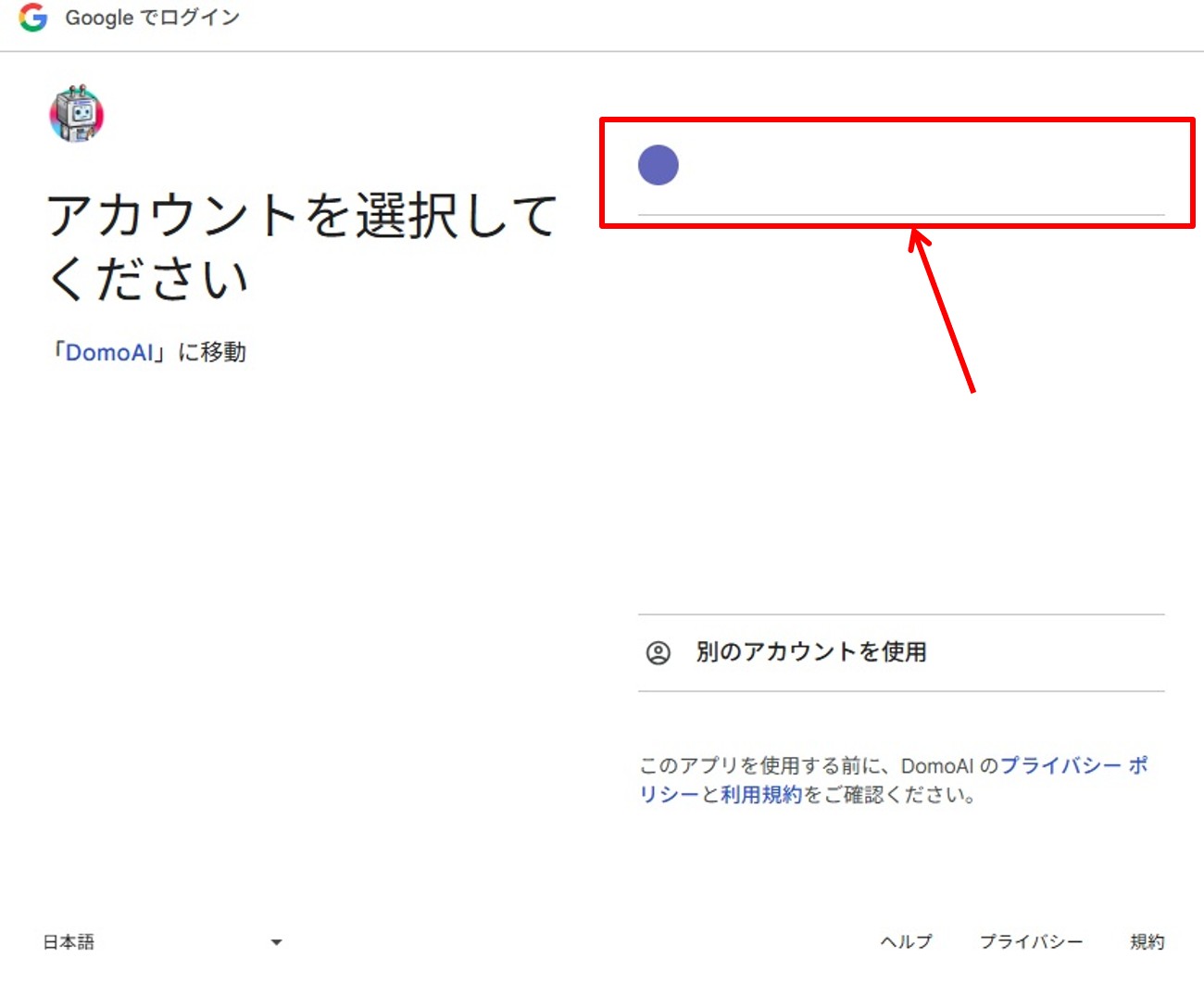This screenshot has height=983, width=1204.
Task: Open the blue DomoAI link
Action: (x=109, y=353)
